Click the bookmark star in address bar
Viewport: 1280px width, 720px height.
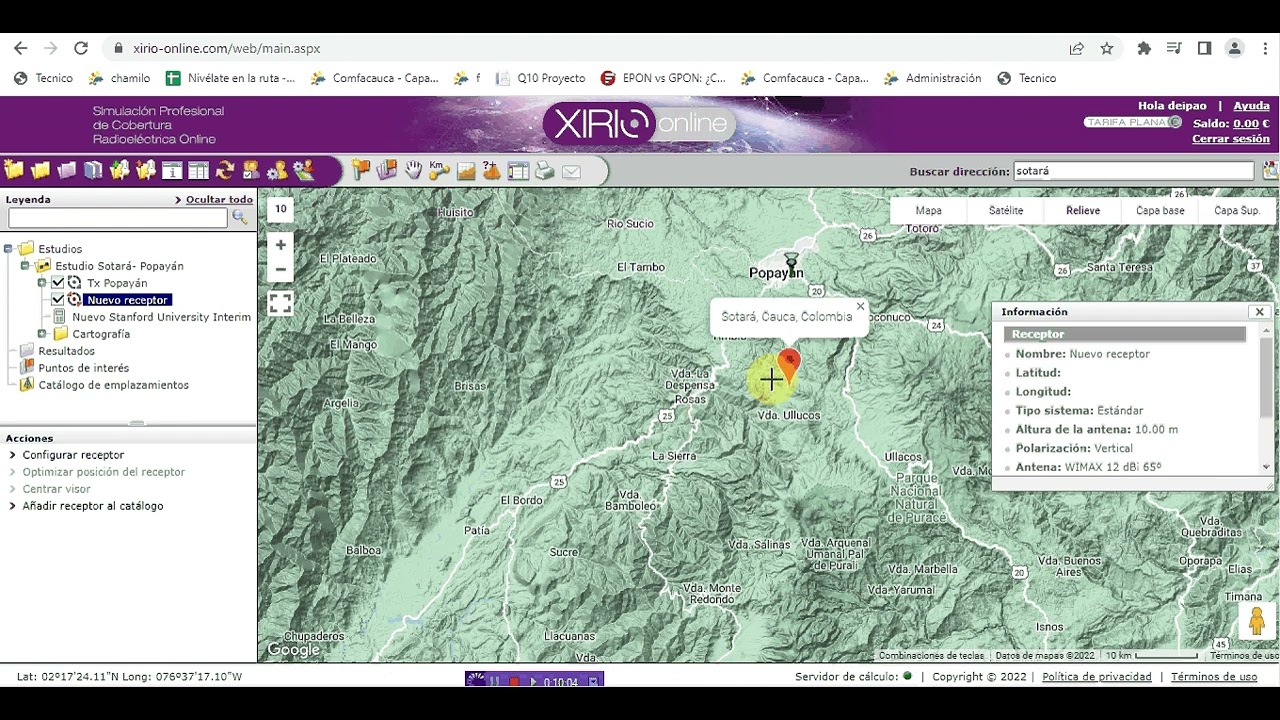click(x=1107, y=48)
